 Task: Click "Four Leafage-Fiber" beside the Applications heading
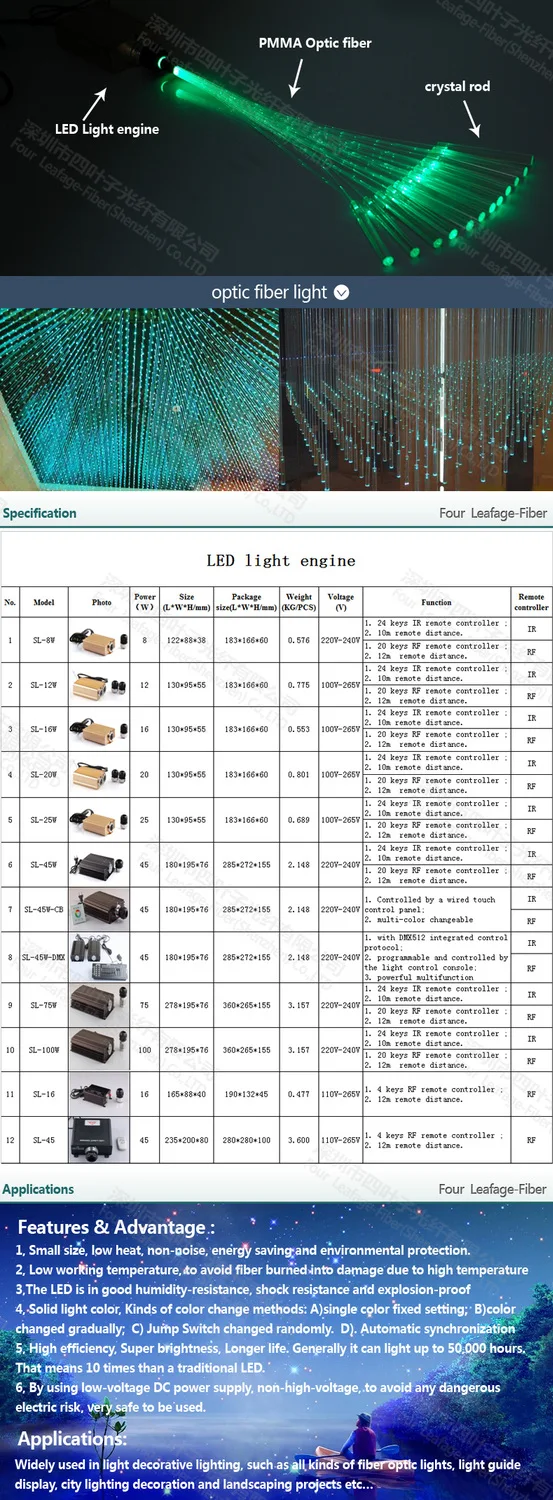click(493, 1189)
